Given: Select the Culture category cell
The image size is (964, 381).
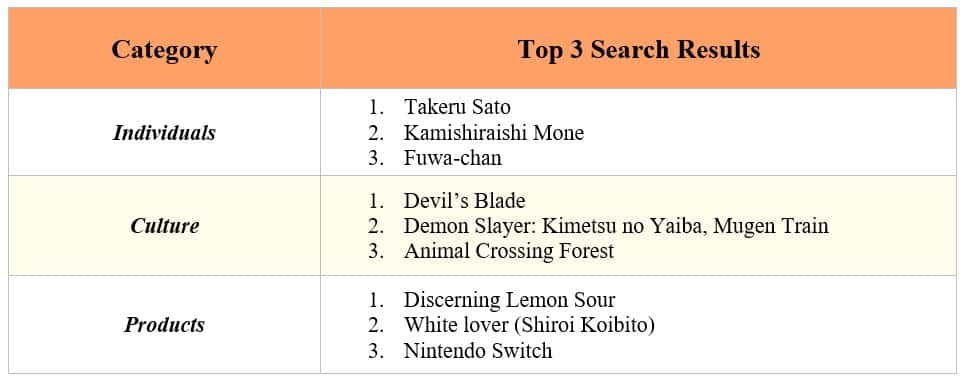Looking at the screenshot, I should [x=164, y=226].
